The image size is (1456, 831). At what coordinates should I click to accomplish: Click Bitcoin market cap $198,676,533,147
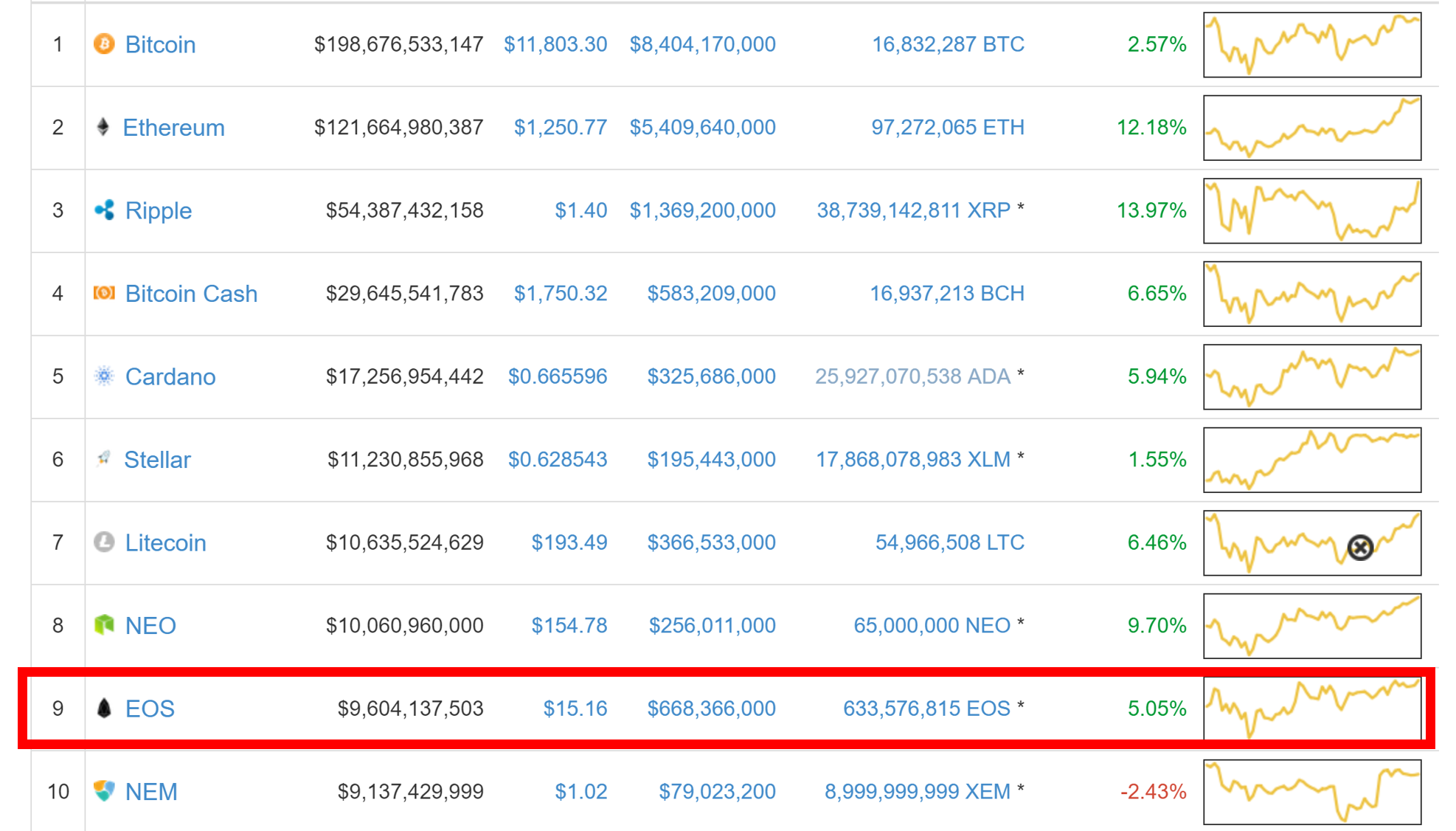pyautogui.click(x=399, y=44)
